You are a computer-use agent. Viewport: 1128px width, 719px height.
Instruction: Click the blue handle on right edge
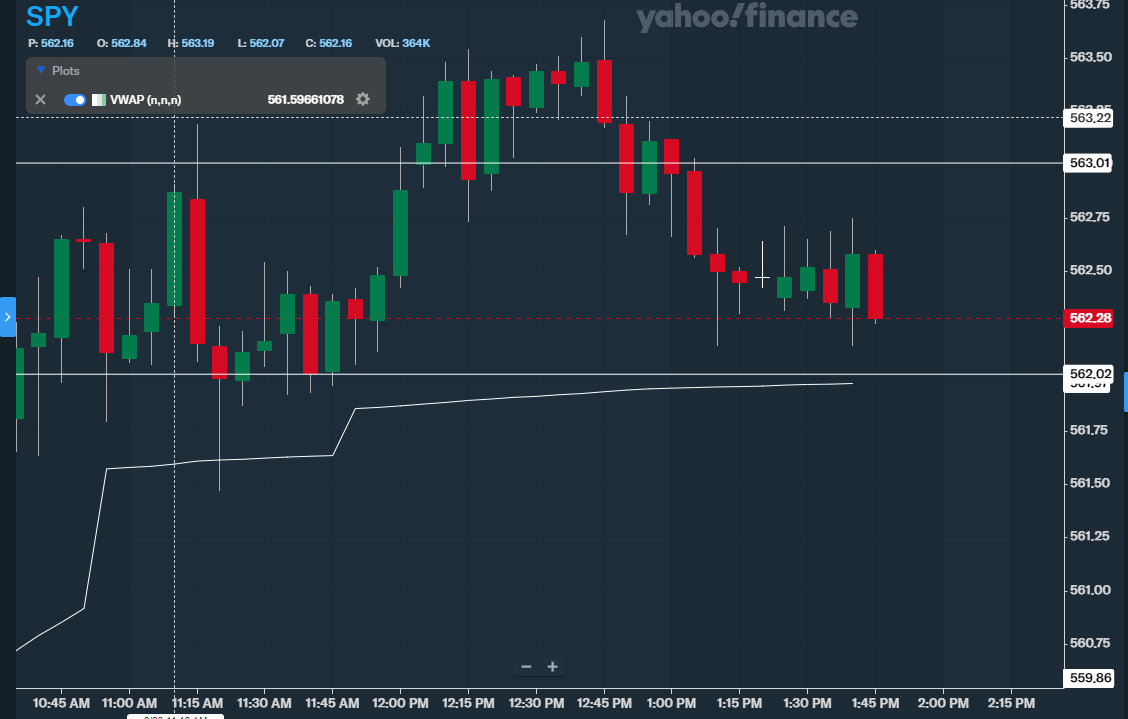point(1125,392)
